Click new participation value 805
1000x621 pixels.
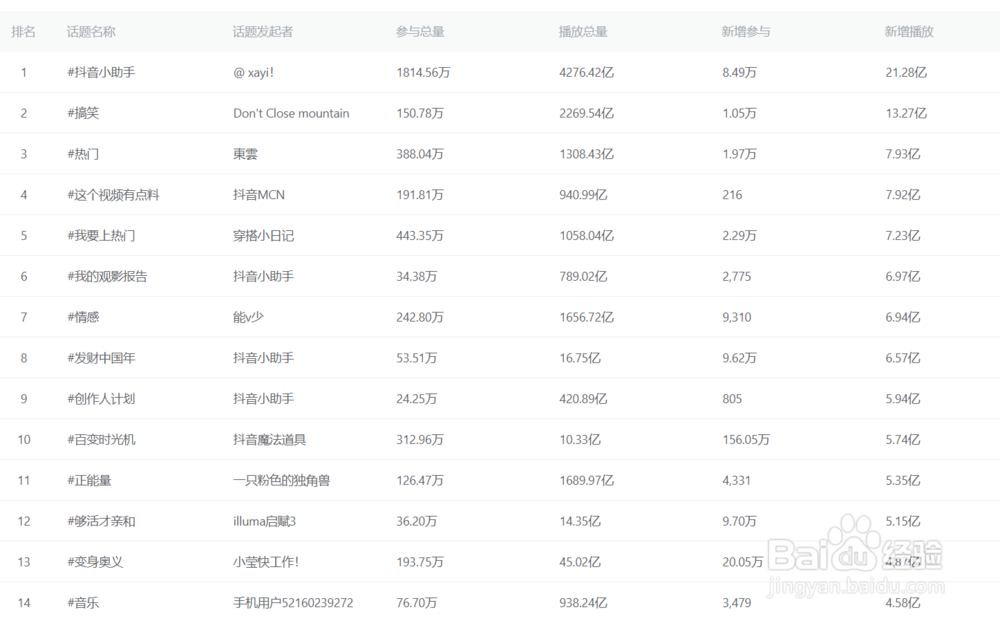732,399
